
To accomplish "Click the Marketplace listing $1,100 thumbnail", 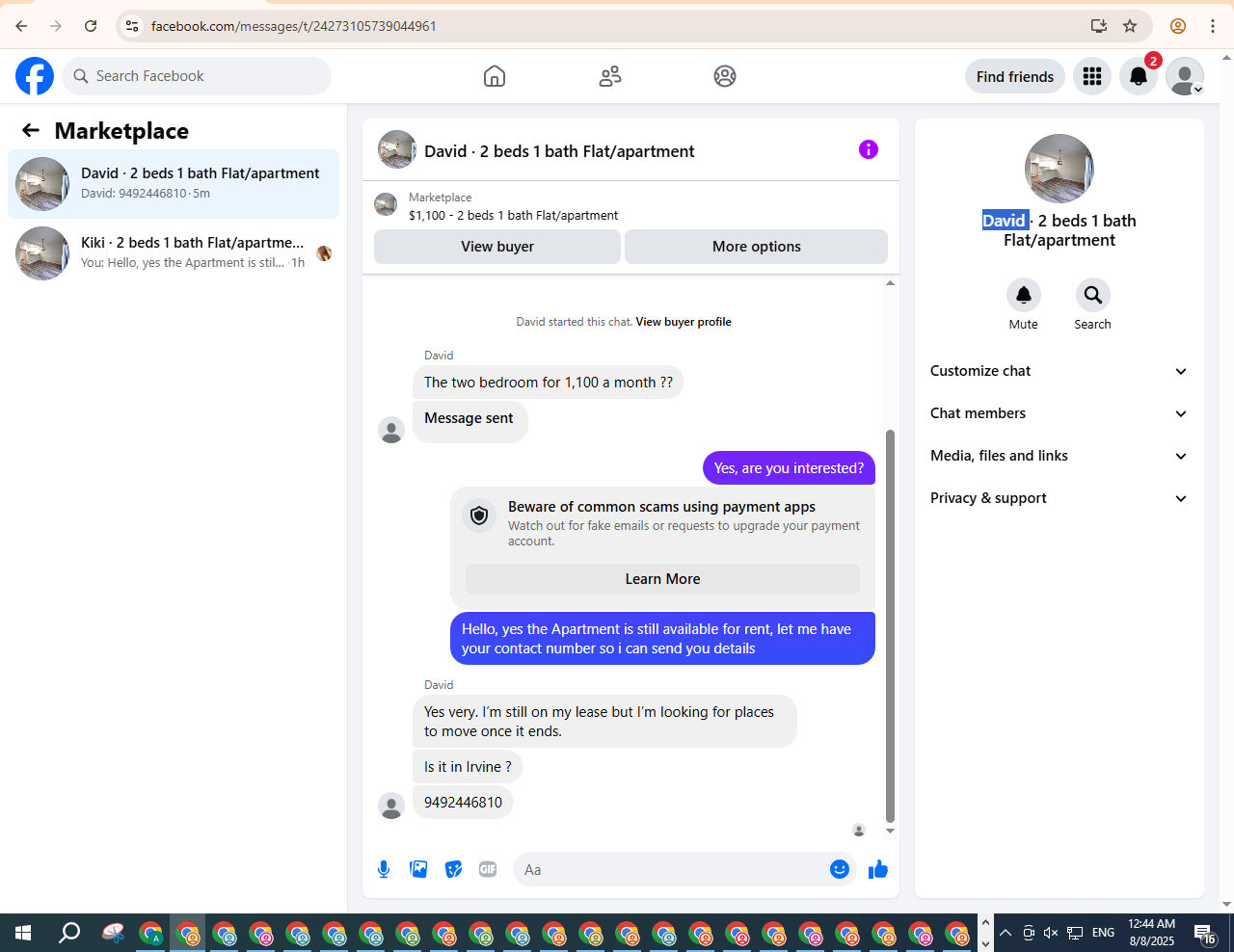I will click(386, 204).
